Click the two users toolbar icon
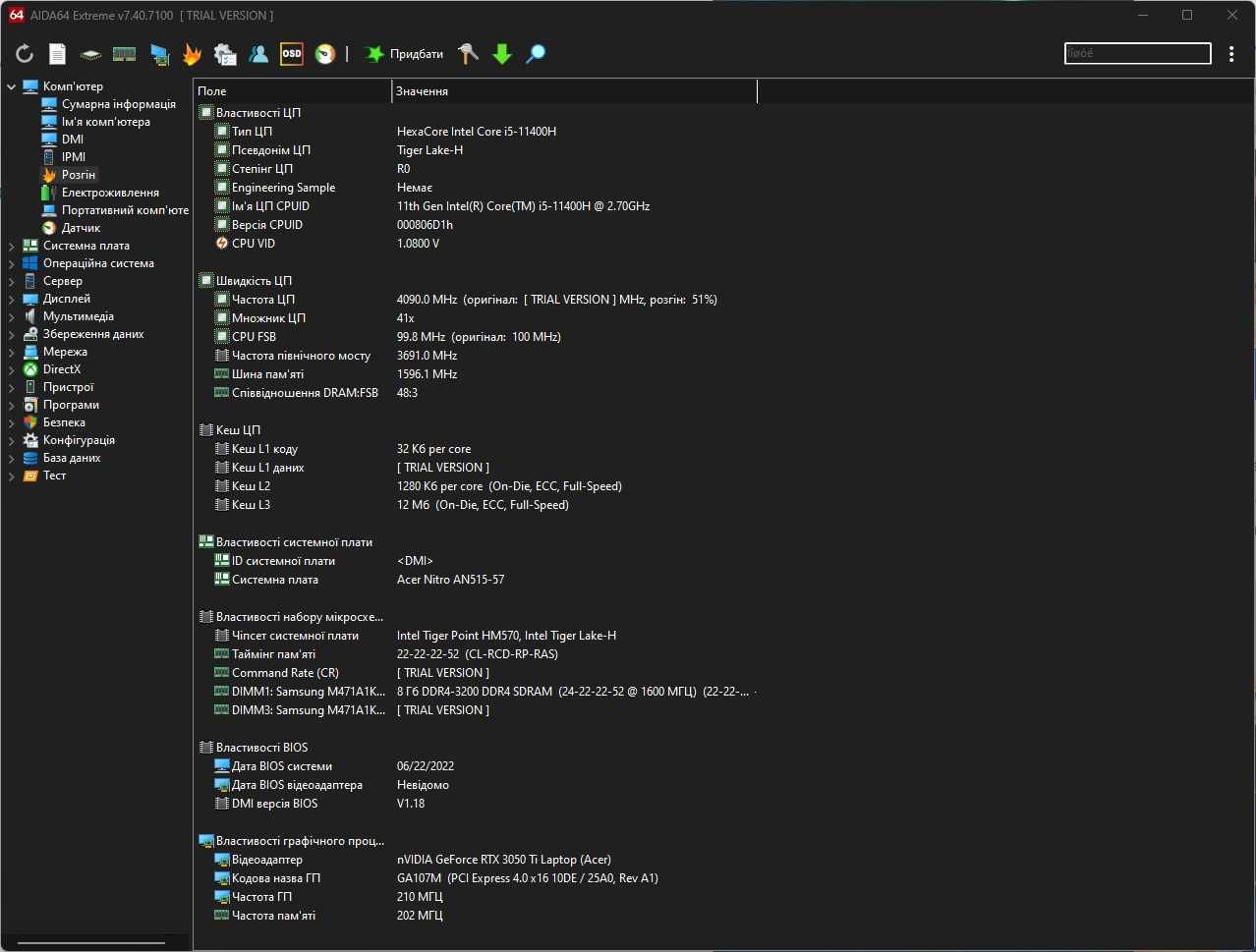 click(x=258, y=54)
